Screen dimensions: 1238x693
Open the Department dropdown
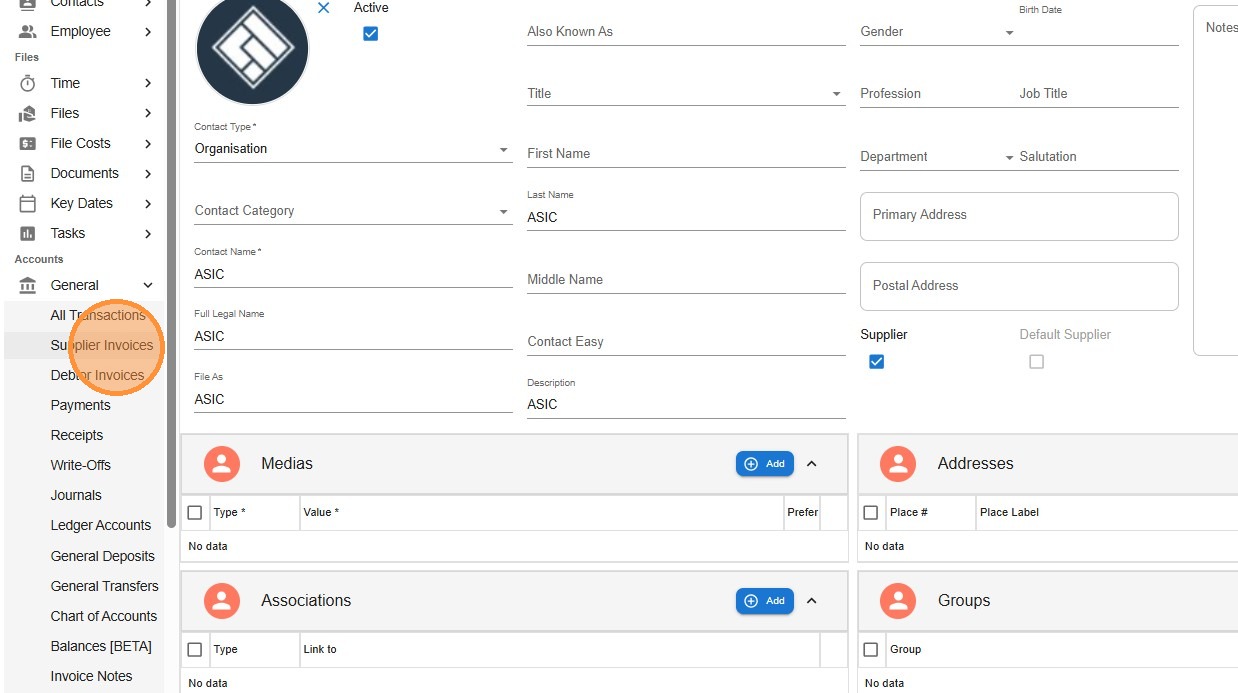tap(937, 157)
